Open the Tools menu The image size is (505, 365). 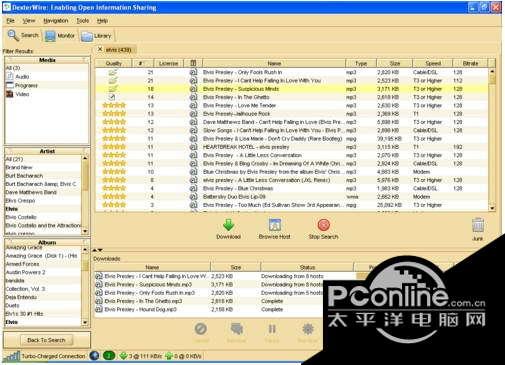82,21
